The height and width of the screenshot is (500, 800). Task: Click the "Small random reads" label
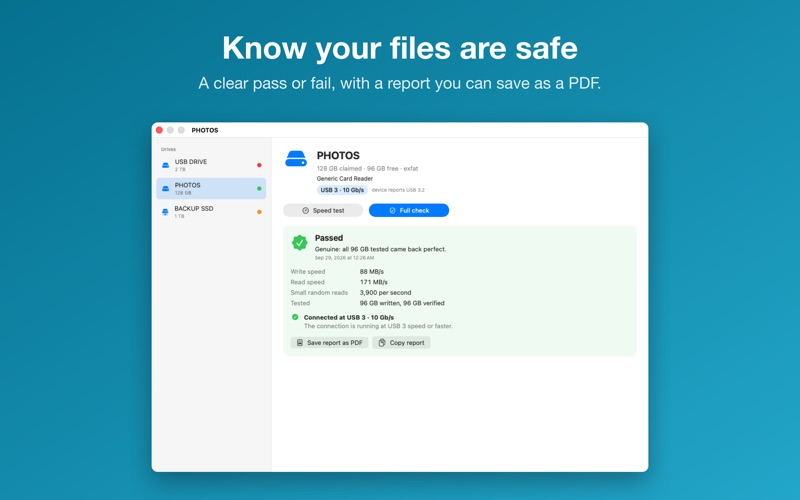(319, 292)
